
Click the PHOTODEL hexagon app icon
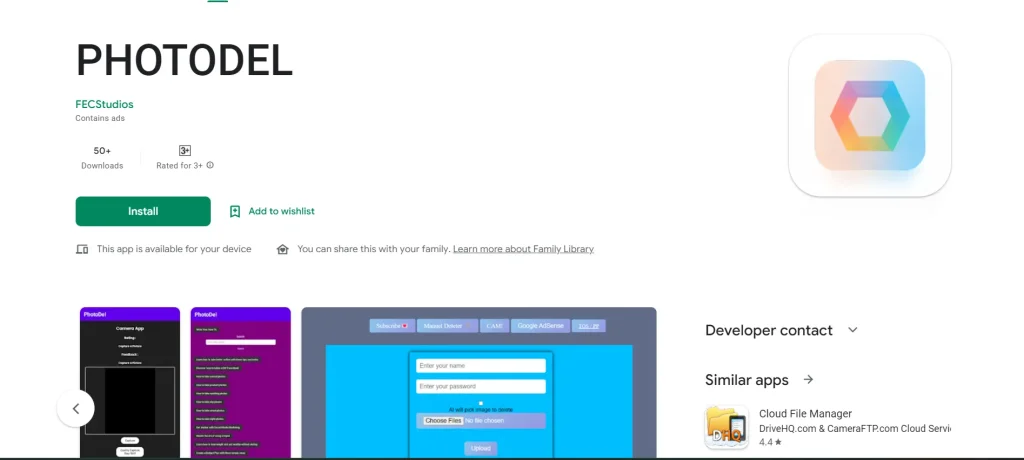coord(869,114)
